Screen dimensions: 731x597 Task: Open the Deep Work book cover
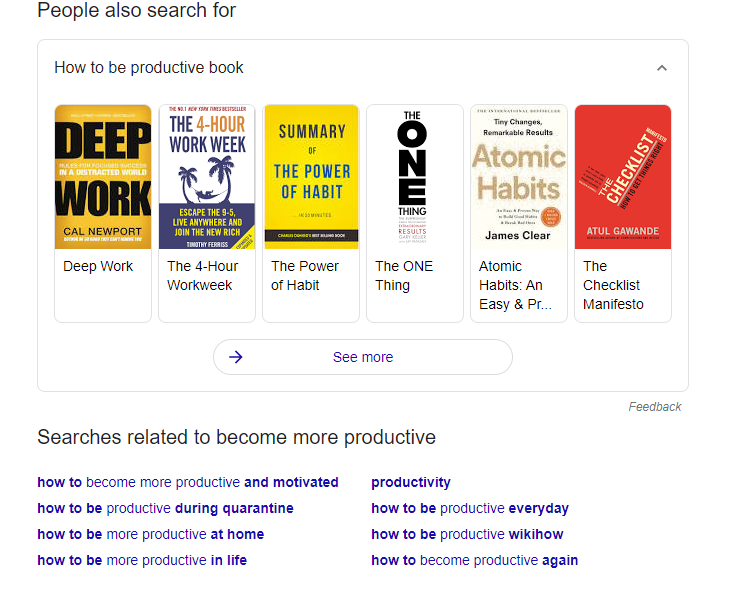[103, 177]
